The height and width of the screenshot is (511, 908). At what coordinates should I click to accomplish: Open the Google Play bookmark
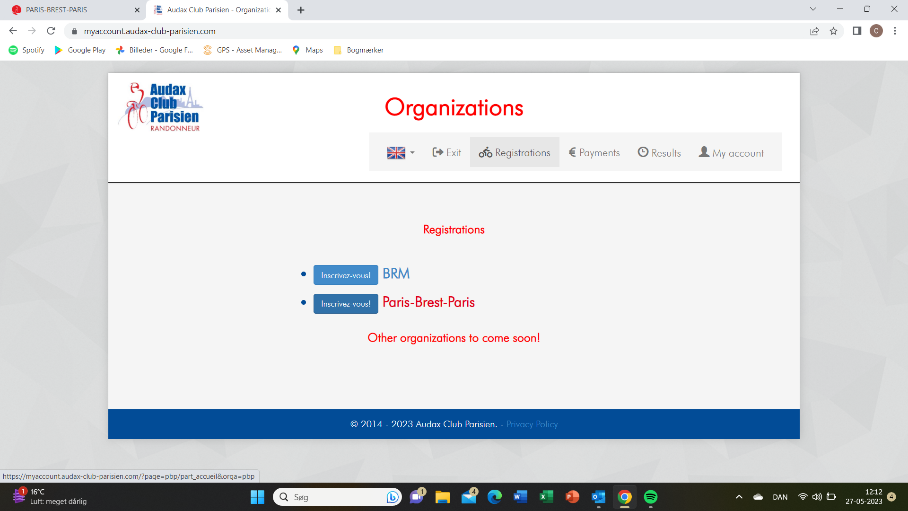point(80,50)
